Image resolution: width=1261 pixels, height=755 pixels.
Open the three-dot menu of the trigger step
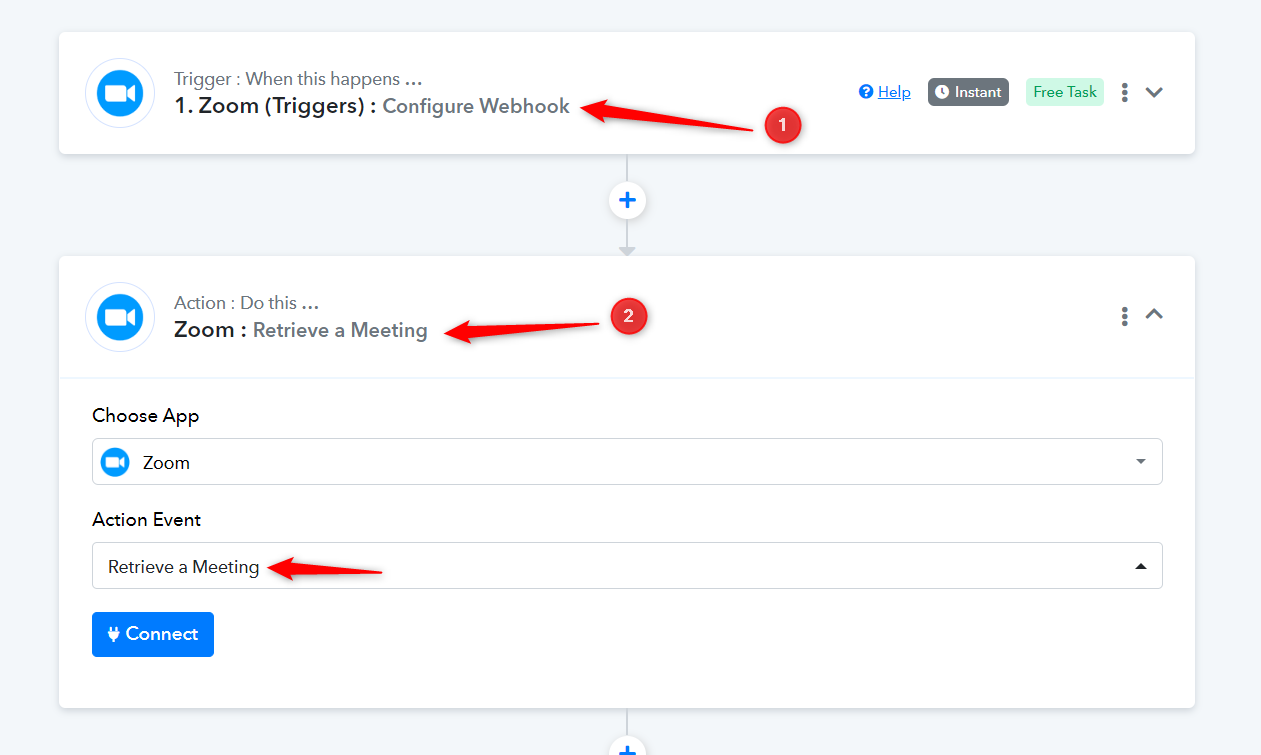1125,92
